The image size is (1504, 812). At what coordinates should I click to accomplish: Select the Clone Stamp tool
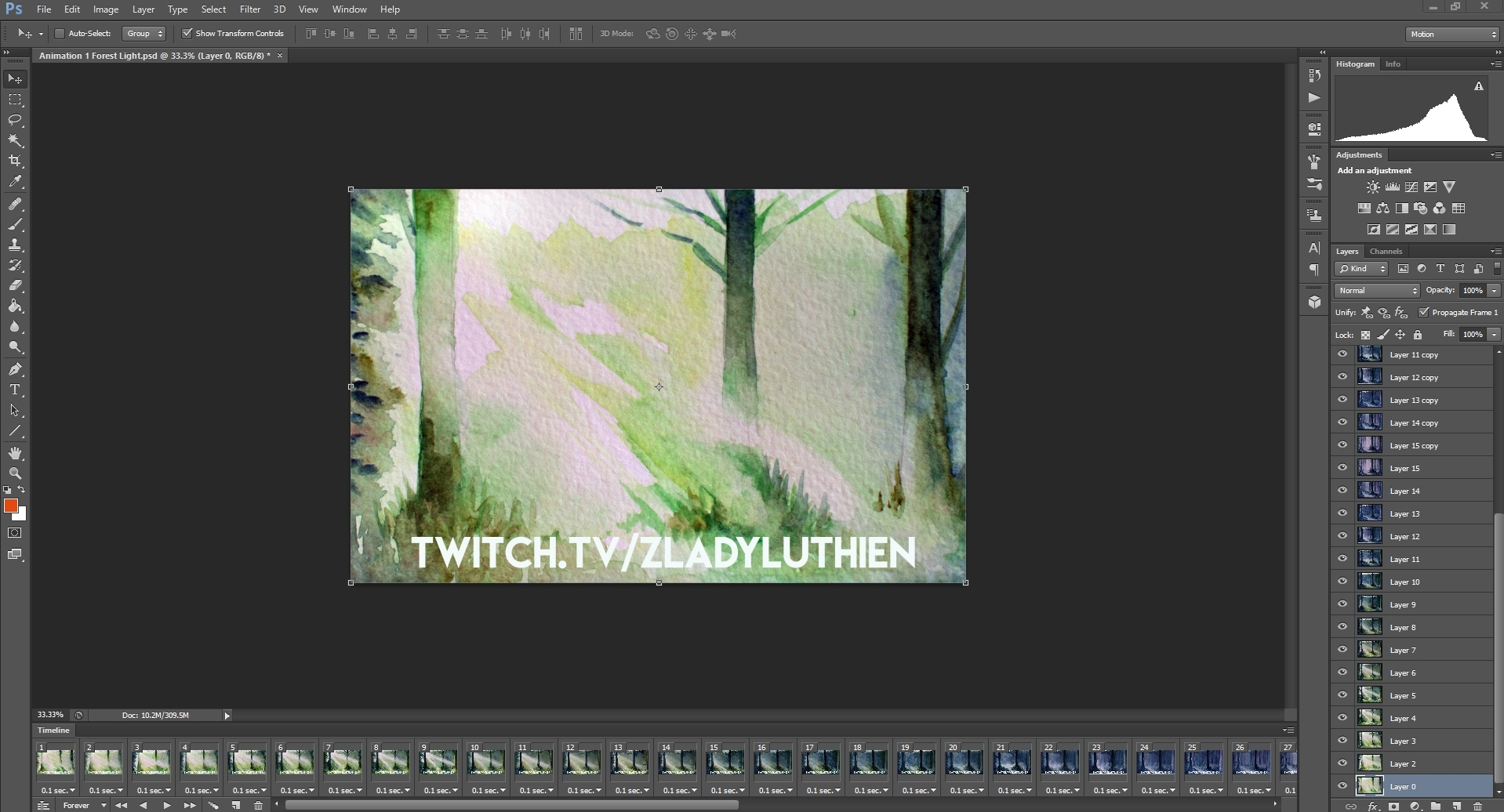pos(15,245)
